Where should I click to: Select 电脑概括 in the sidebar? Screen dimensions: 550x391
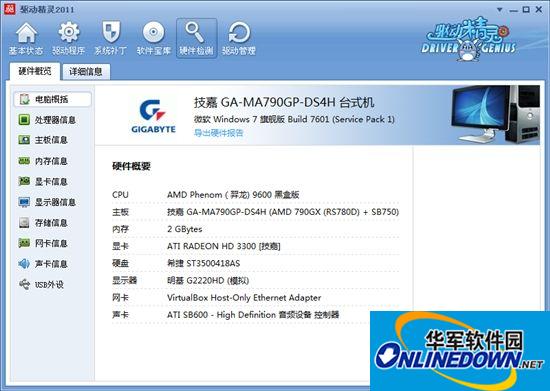[53, 99]
